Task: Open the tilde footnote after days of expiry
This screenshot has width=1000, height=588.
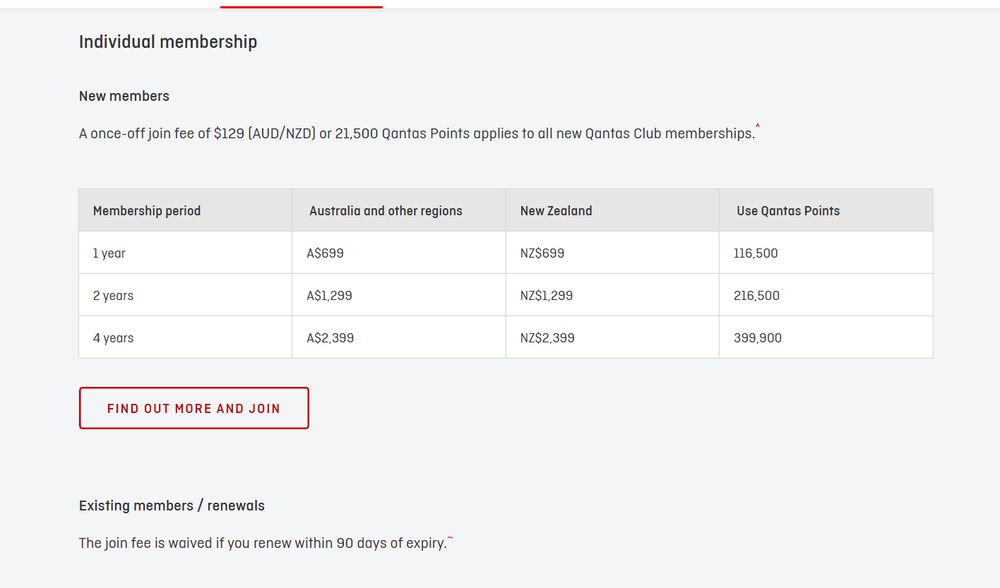Action: pyautogui.click(x=450, y=538)
